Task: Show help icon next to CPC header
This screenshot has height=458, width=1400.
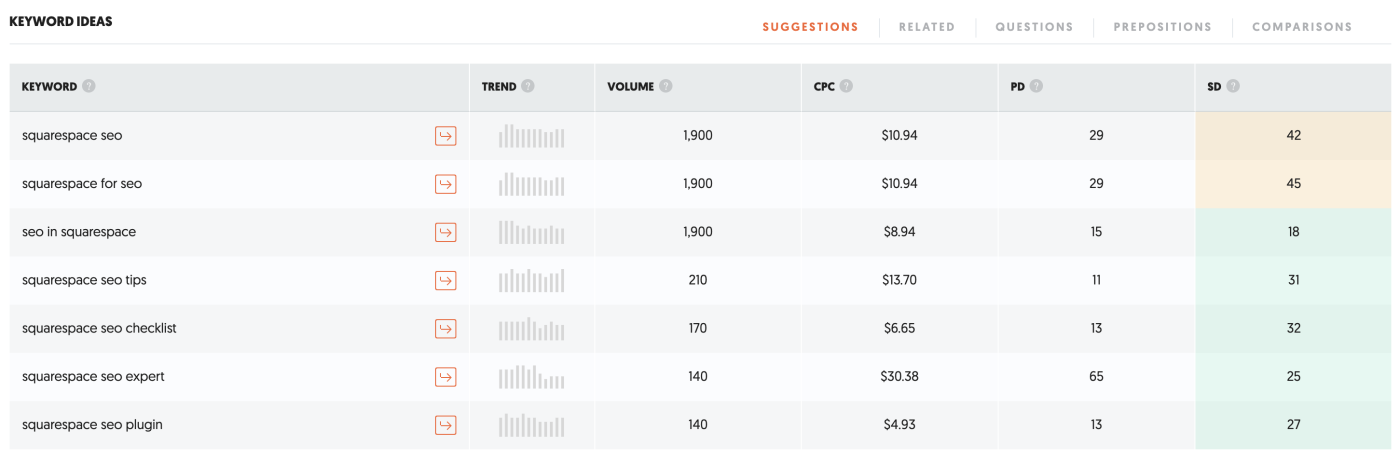Action: 846,87
